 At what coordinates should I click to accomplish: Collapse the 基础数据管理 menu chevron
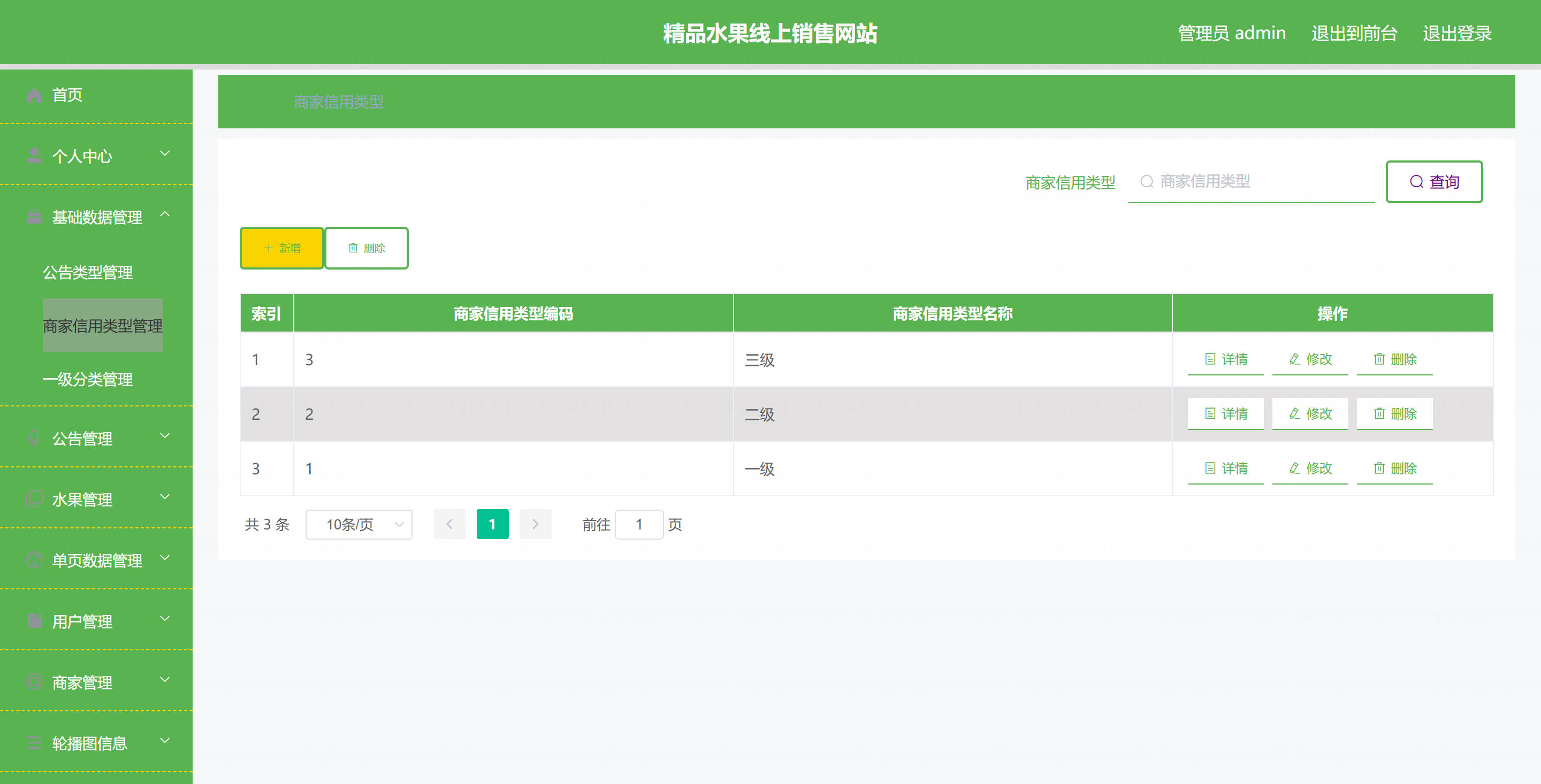165,214
